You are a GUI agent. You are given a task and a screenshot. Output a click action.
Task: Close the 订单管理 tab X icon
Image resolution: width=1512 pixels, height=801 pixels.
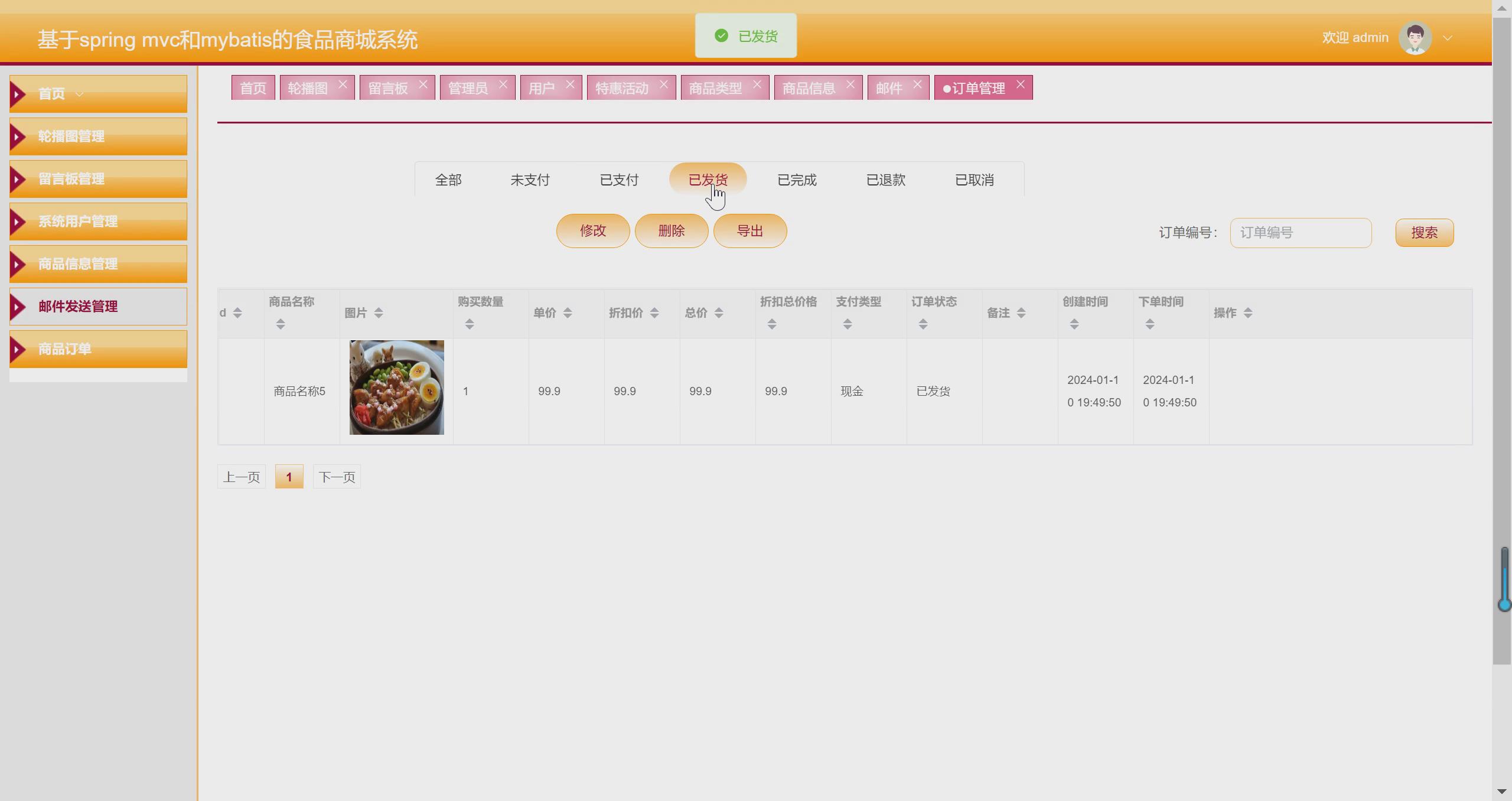coord(1020,85)
